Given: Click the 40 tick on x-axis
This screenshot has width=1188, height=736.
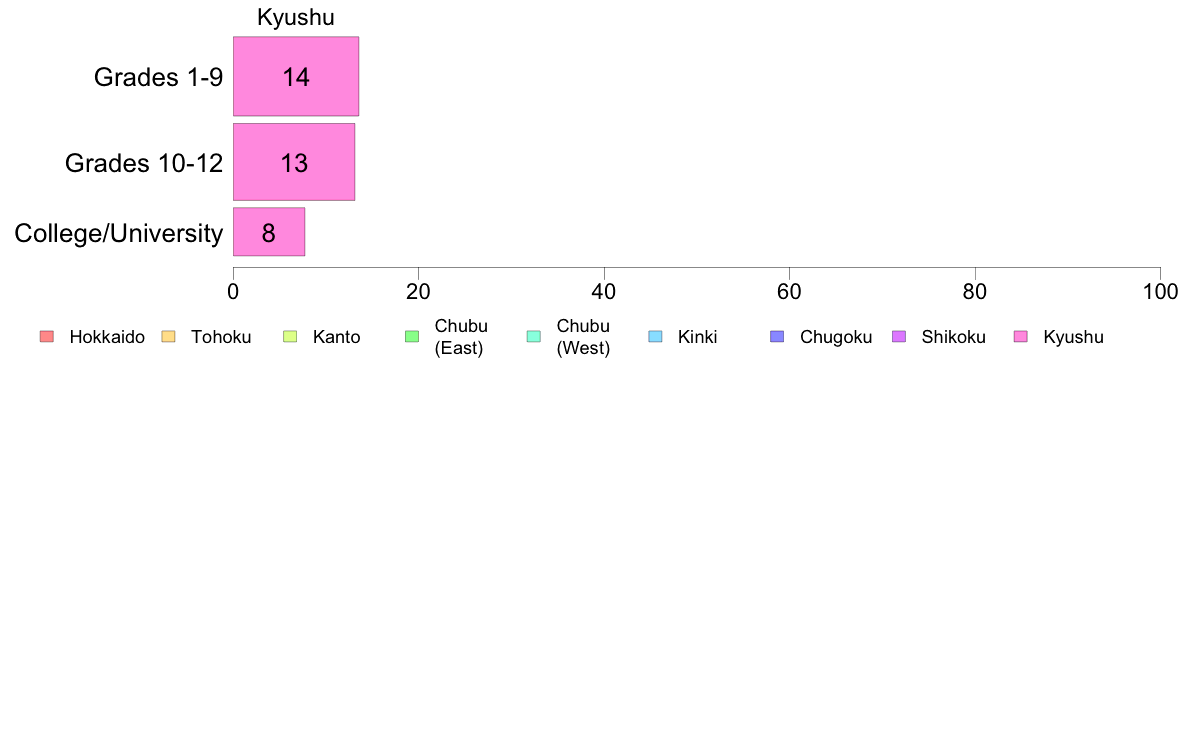Looking at the screenshot, I should (604, 292).
